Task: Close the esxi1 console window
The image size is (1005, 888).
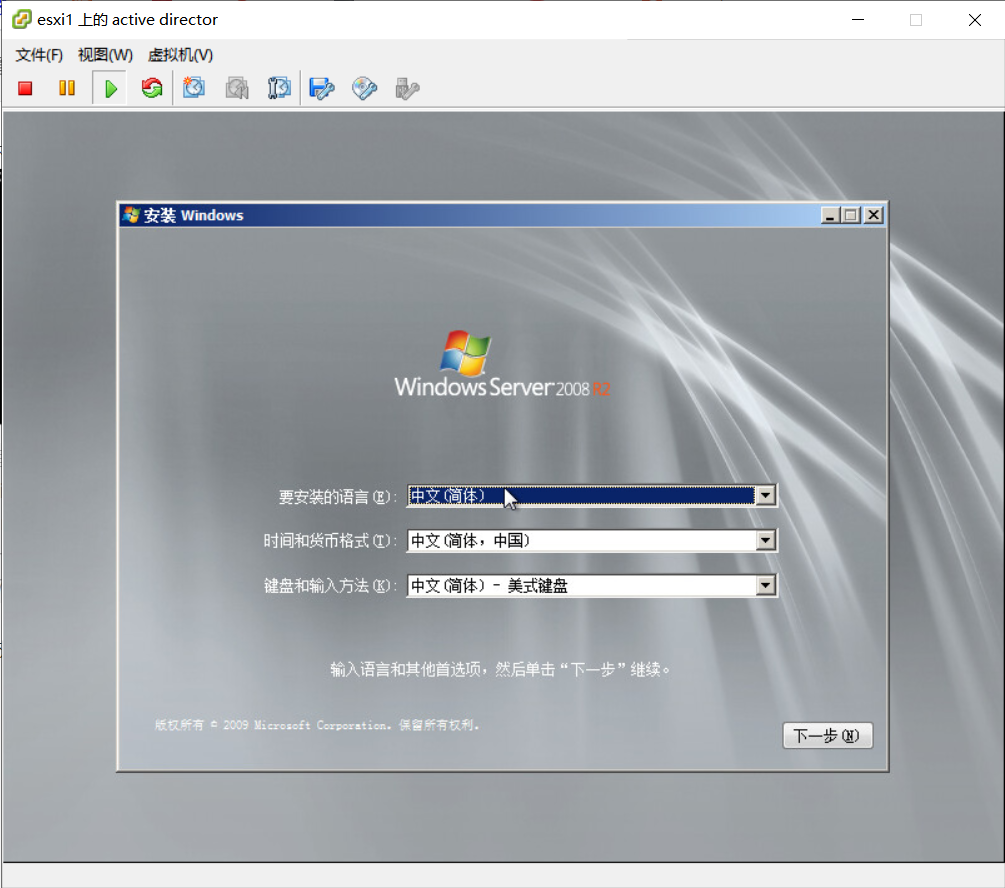Action: (975, 20)
